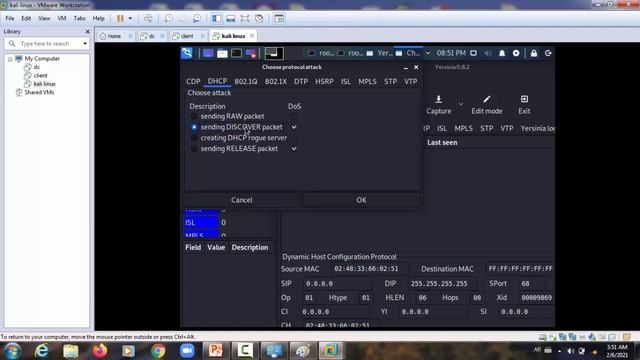Select Shared VMs in library tree

click(39, 92)
